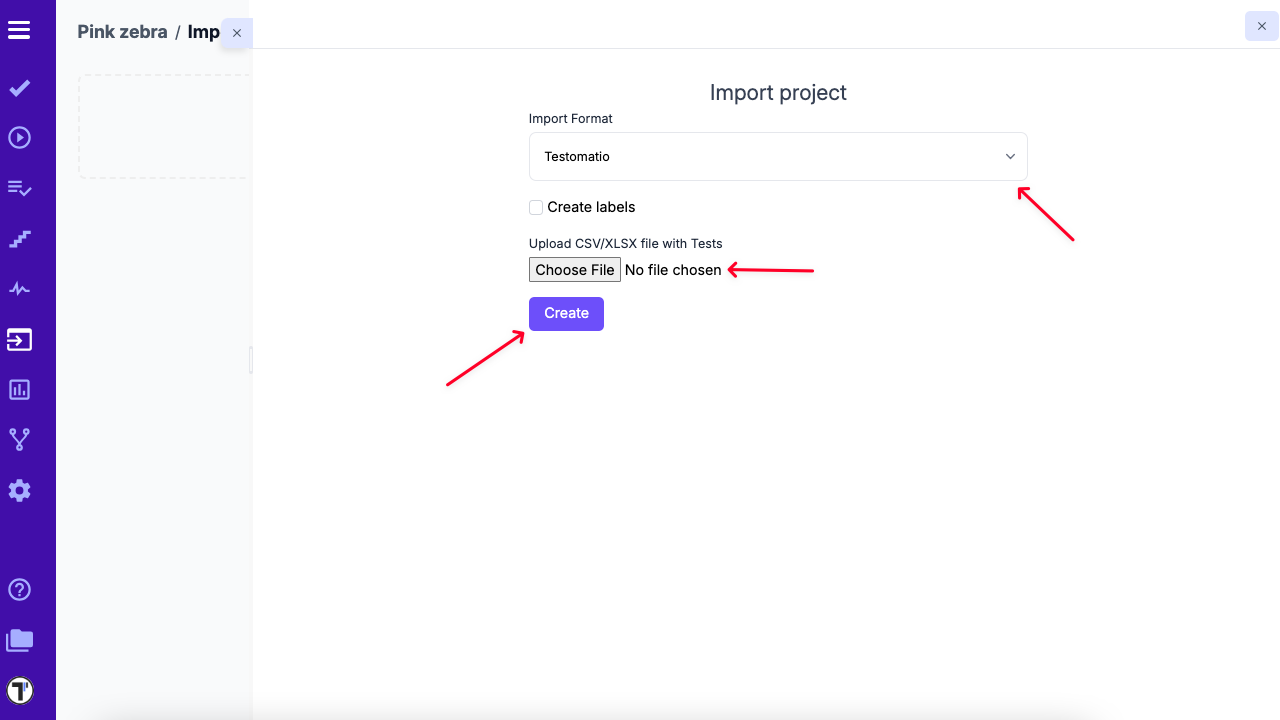Open Runs via the play circle icon
1280x720 pixels.
19,137
